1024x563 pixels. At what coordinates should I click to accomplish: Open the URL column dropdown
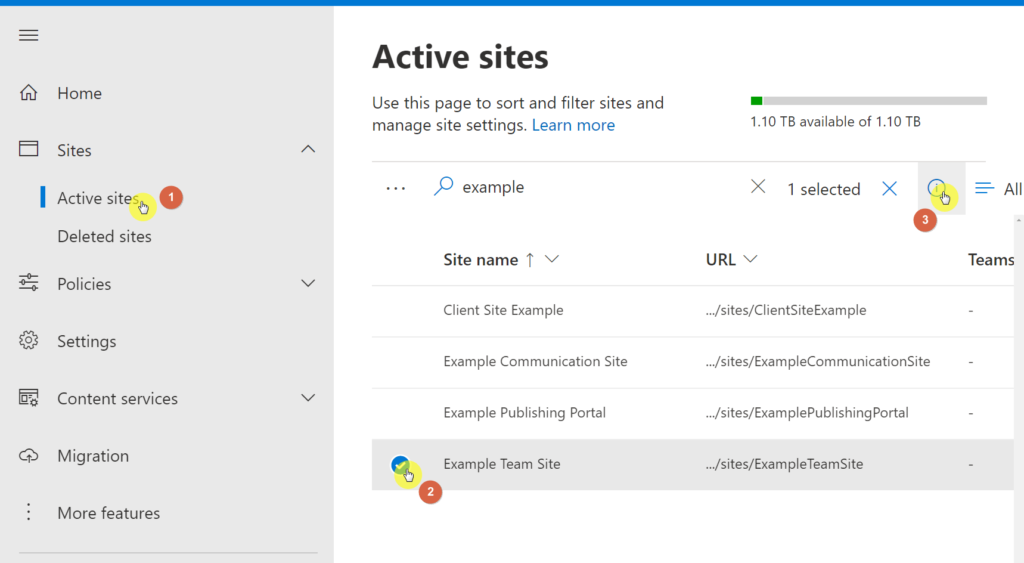[x=750, y=259]
